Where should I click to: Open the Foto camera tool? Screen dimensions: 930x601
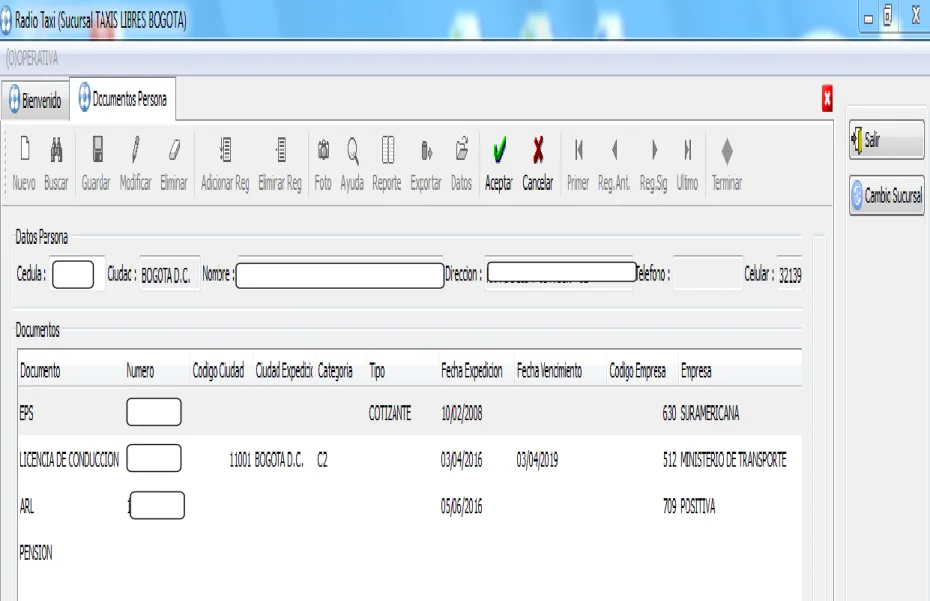pos(323,163)
